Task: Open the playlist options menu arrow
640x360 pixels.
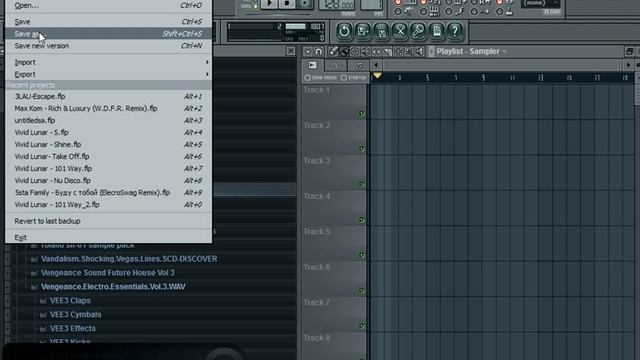Action: [308, 51]
